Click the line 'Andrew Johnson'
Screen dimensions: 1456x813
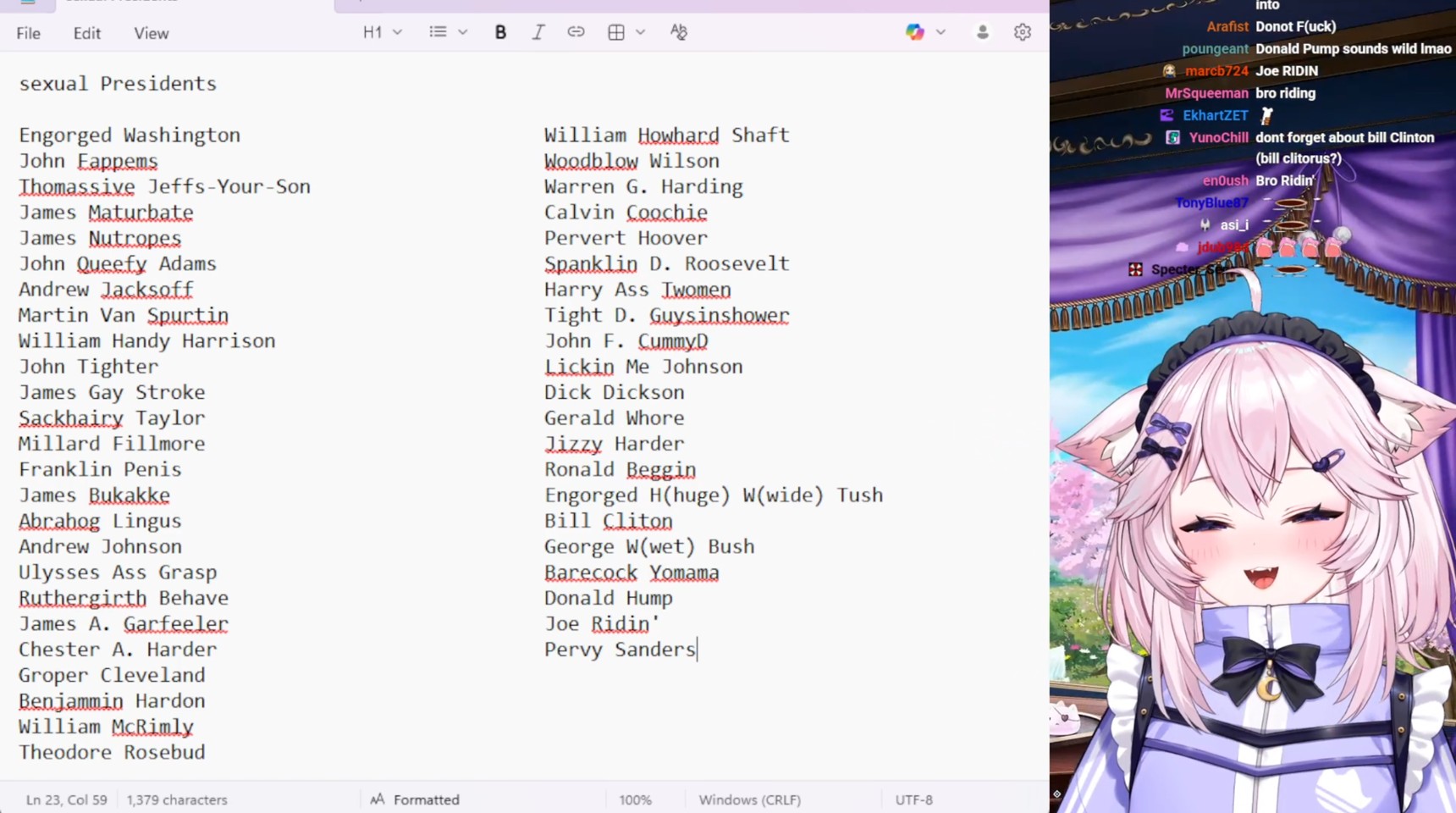pyautogui.click(x=100, y=546)
